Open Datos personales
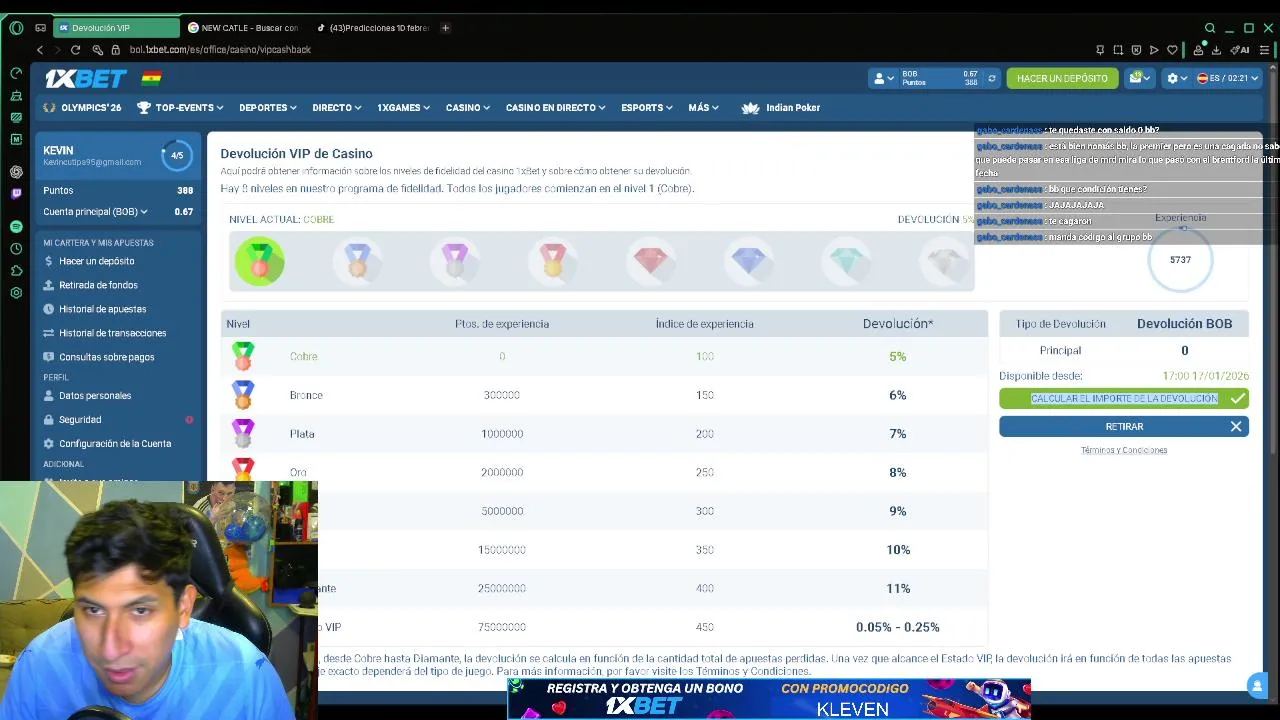This screenshot has height=720, width=1280. tap(95, 396)
